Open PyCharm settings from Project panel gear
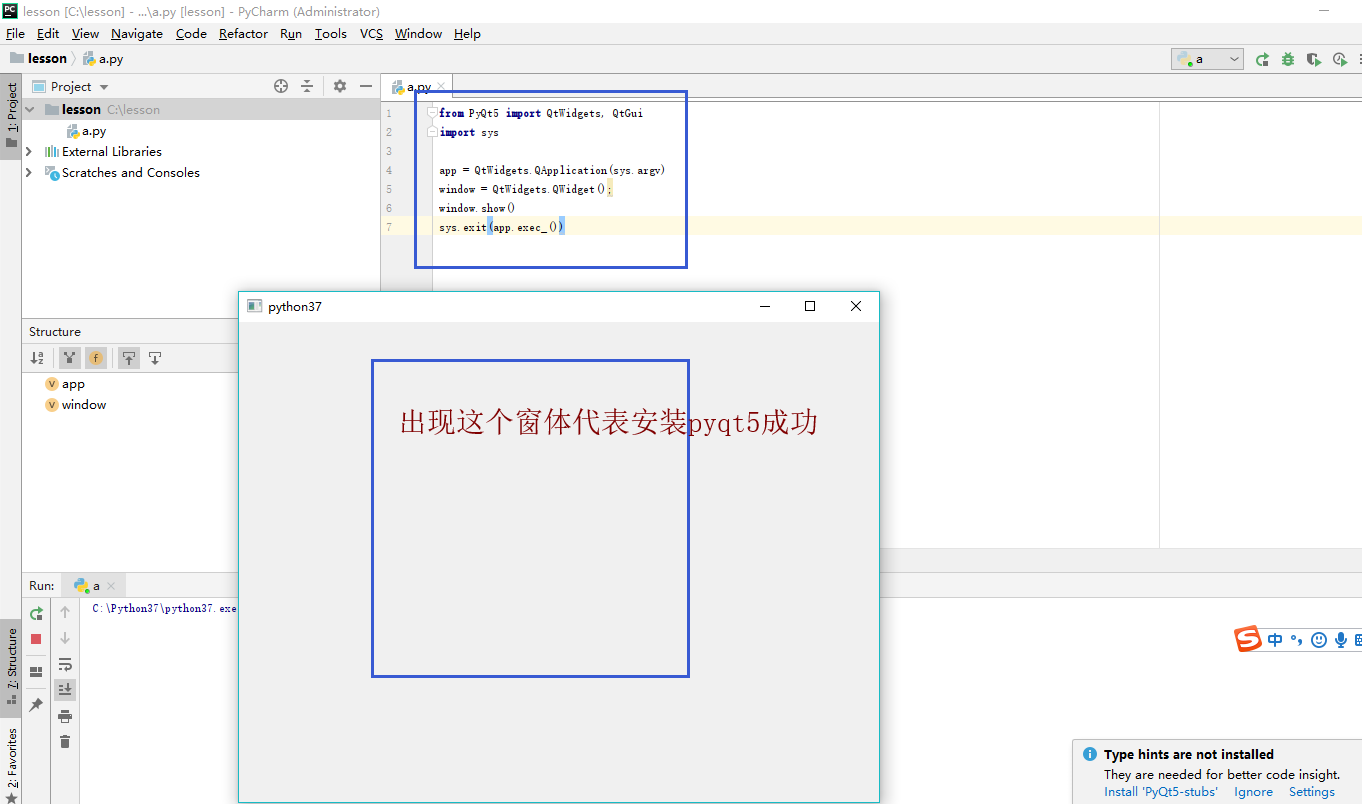The width and height of the screenshot is (1362, 804). [339, 86]
